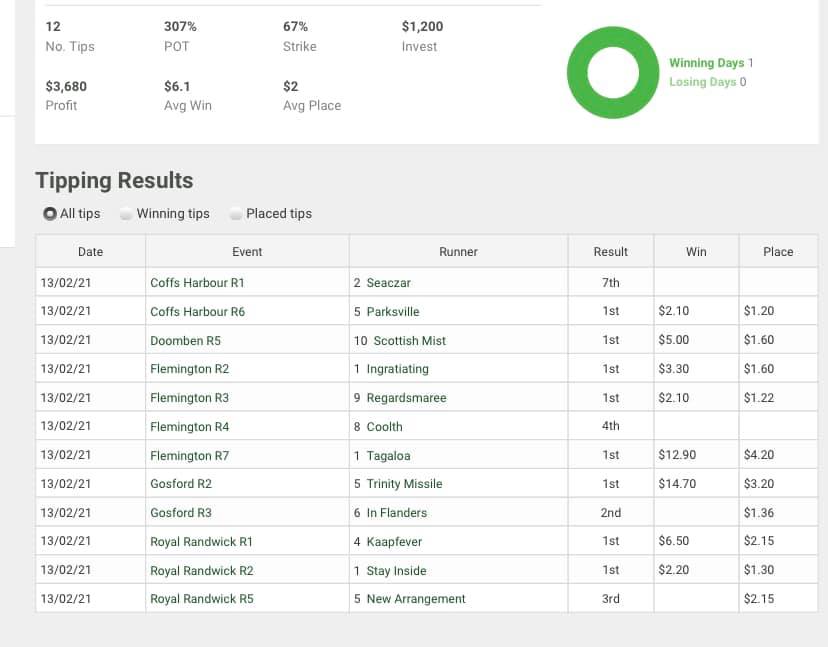Viewport: 828px width, 647px height.
Task: Click the $2 Avg Place value
Action: pos(290,86)
